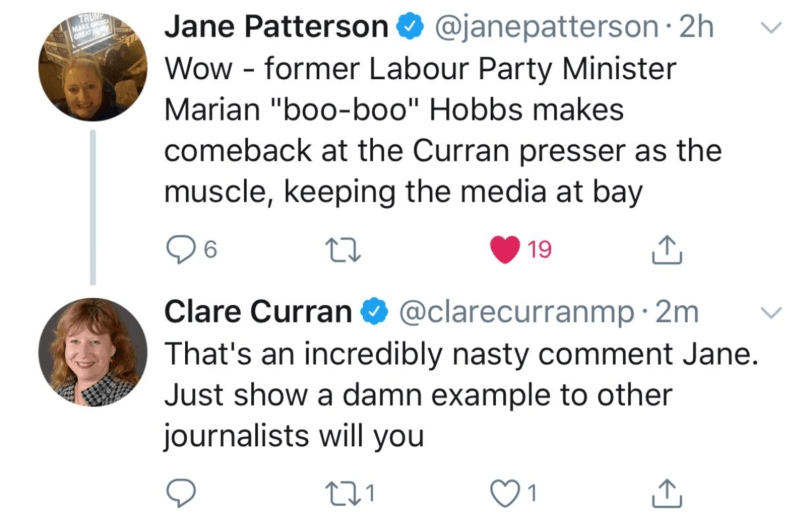This screenshot has width=810, height=519.
Task: Like Clare Curran's reply
Action: tap(507, 491)
